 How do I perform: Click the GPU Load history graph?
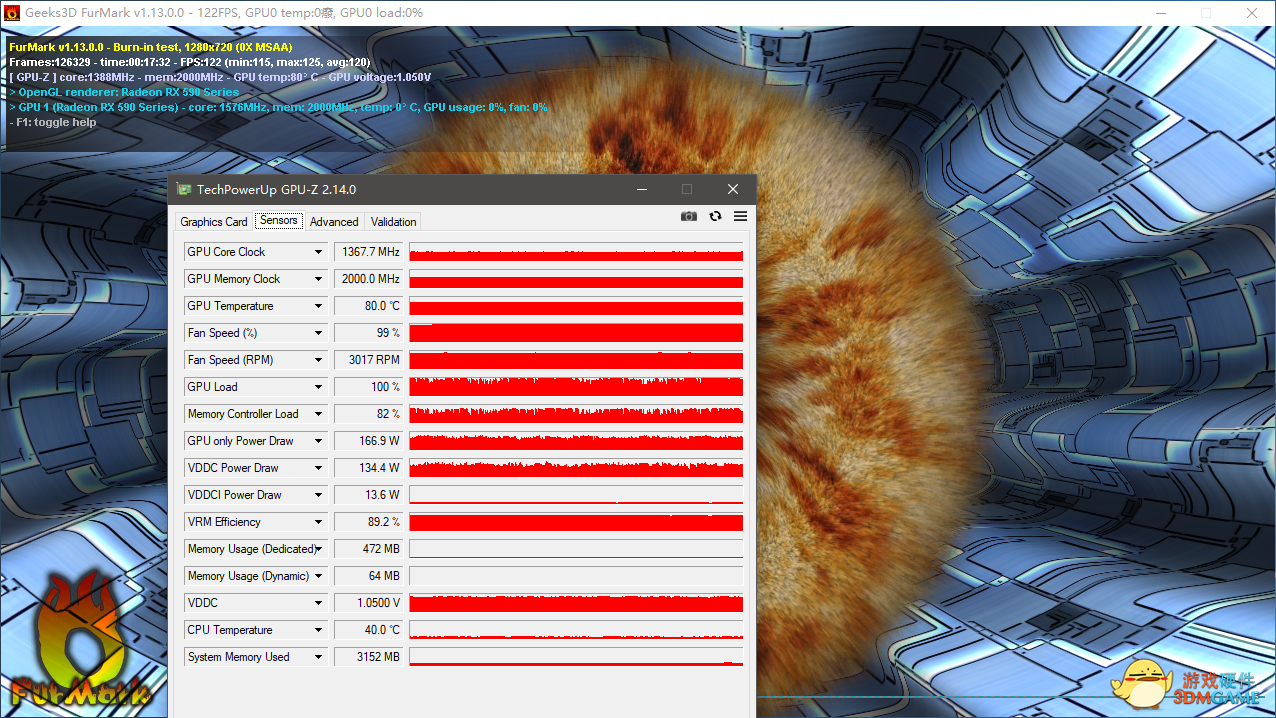pyautogui.click(x=576, y=387)
